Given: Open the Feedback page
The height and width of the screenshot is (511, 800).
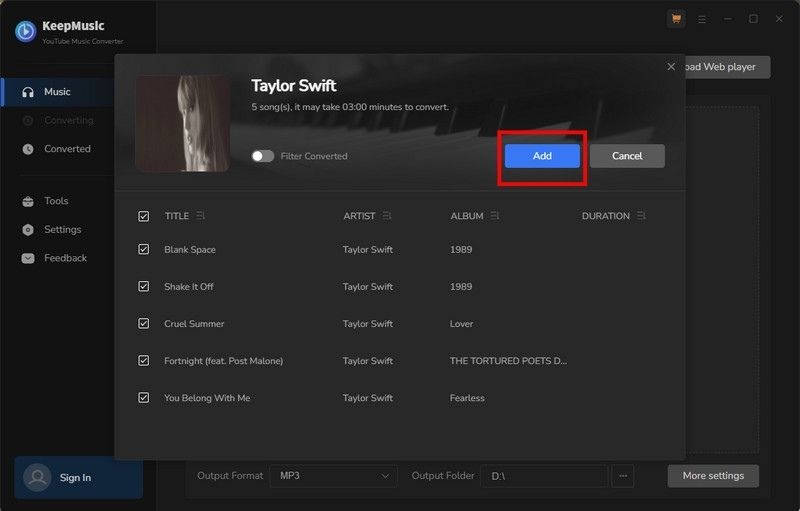Looking at the screenshot, I should (x=57, y=258).
